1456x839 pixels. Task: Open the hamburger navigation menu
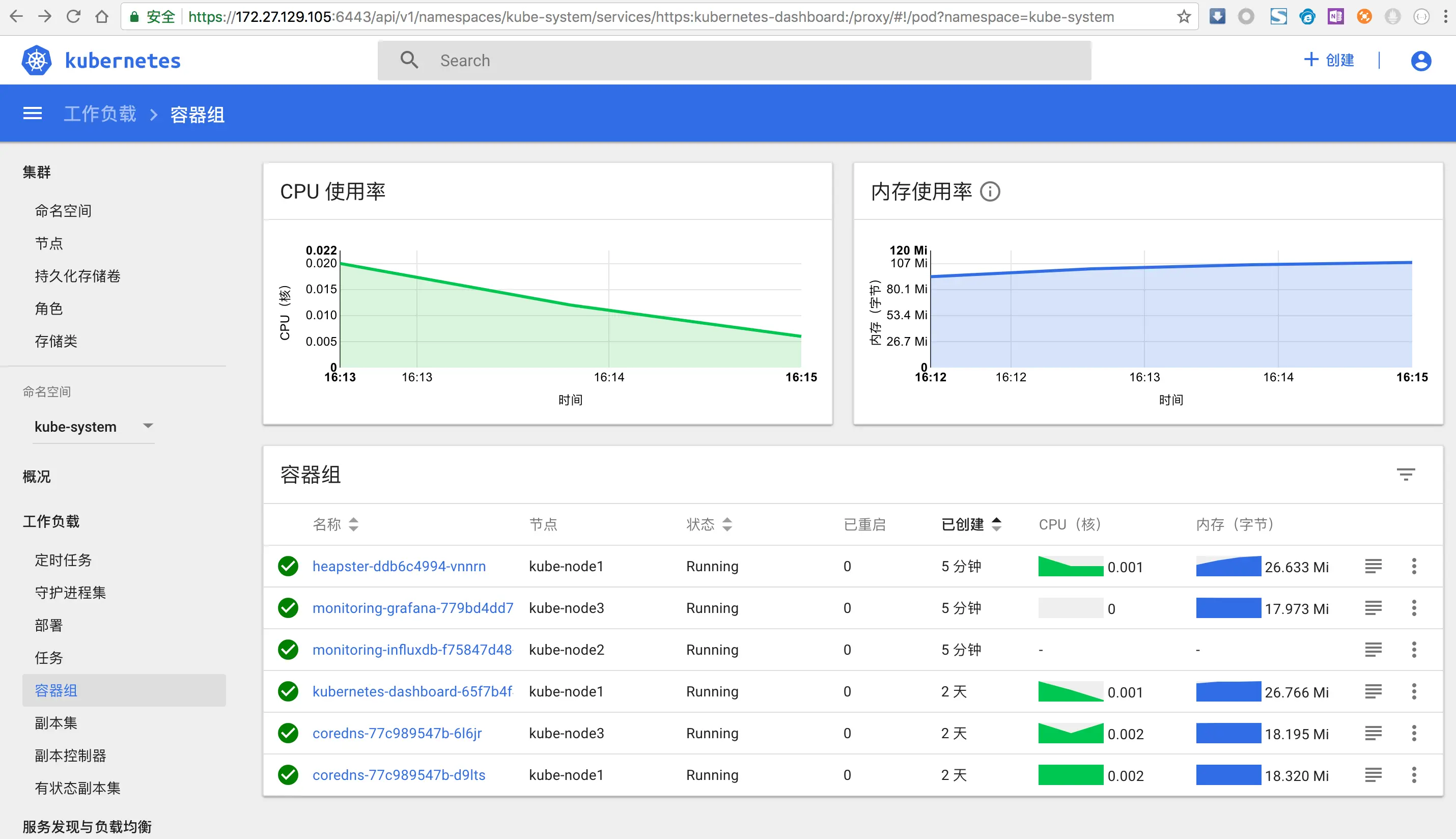[x=32, y=114]
